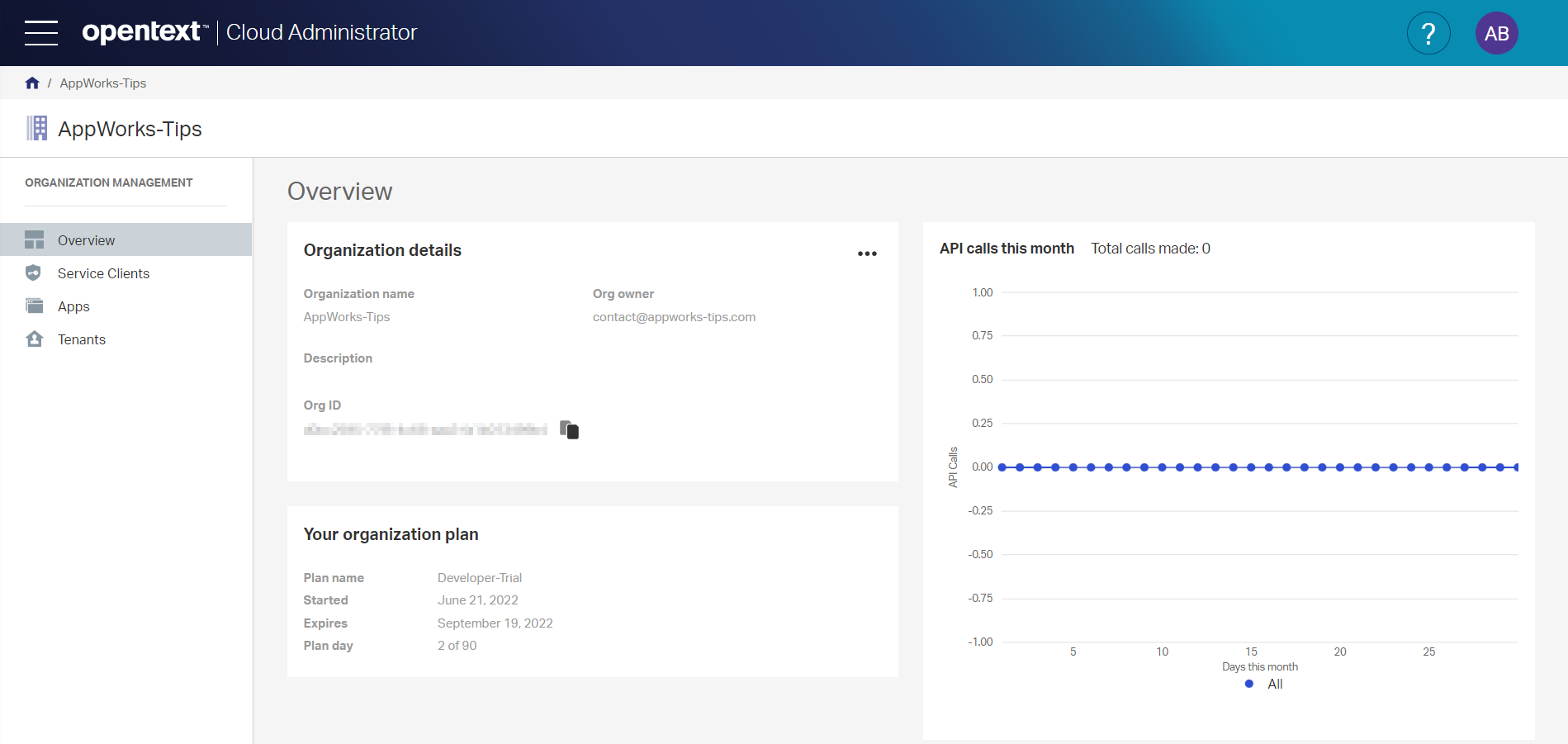Click the blurred Org ID value
This screenshot has width=1568, height=744.
click(x=425, y=429)
